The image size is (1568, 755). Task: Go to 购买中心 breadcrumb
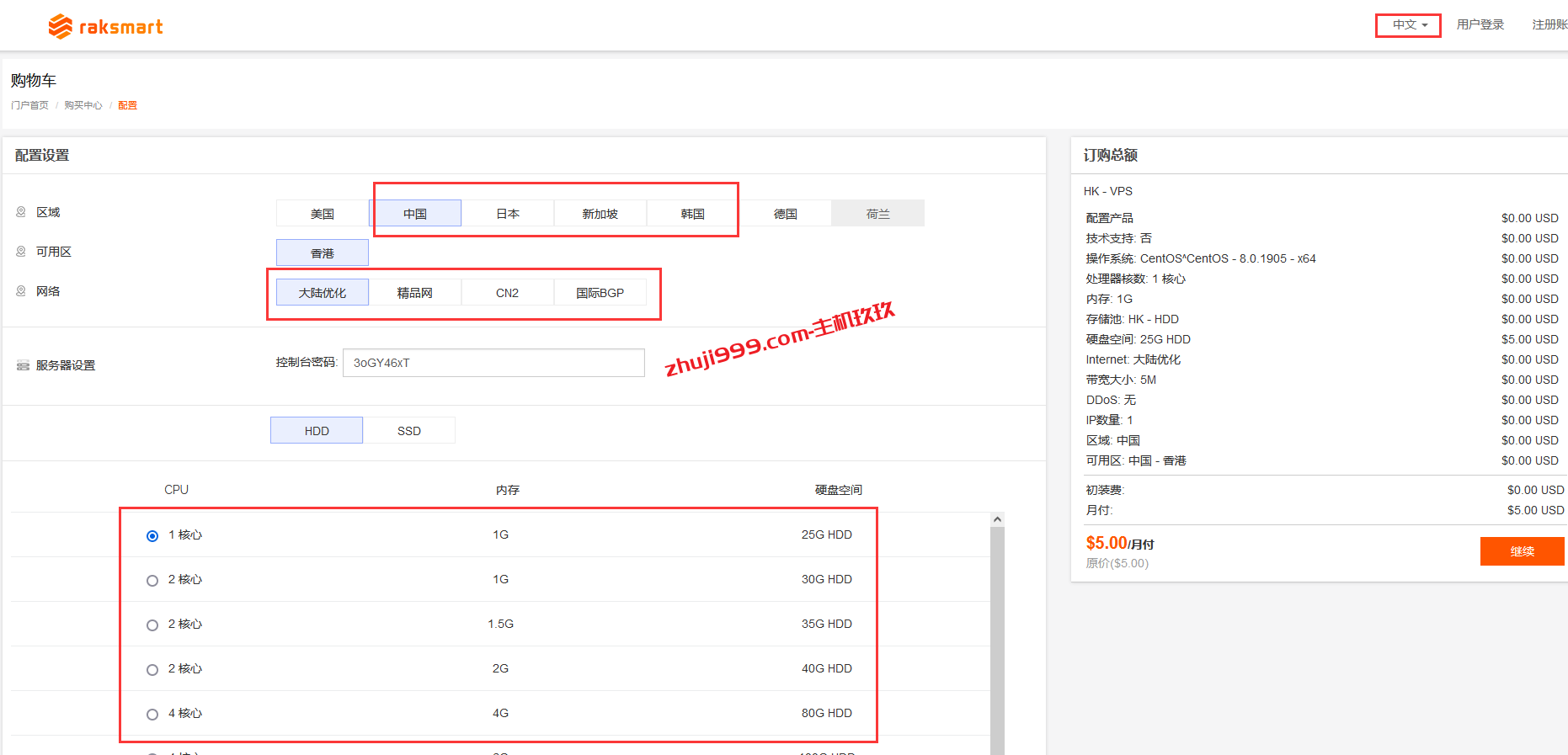coord(83,105)
